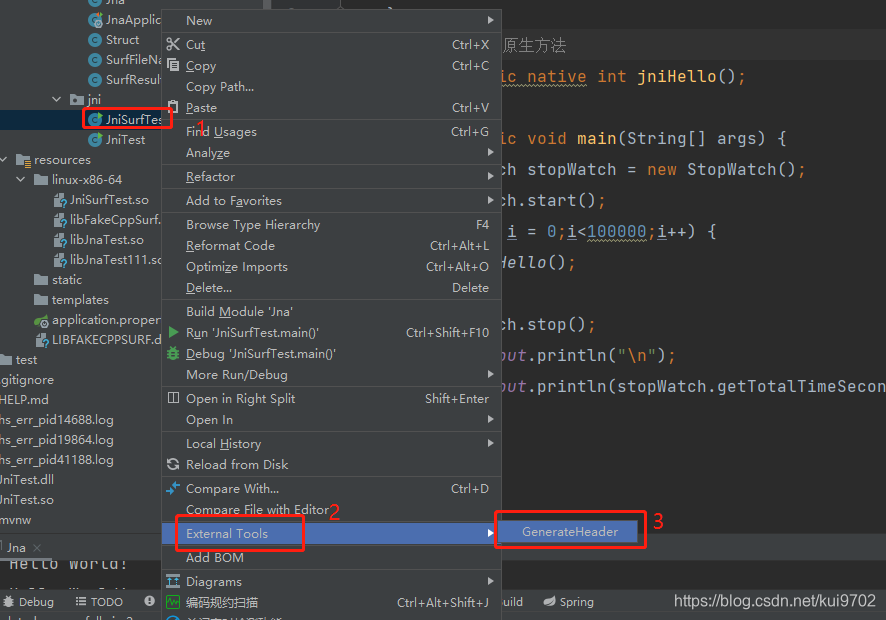The height and width of the screenshot is (620, 886).
Task: Click the application.properties spring icon
Action: [x=41, y=321]
